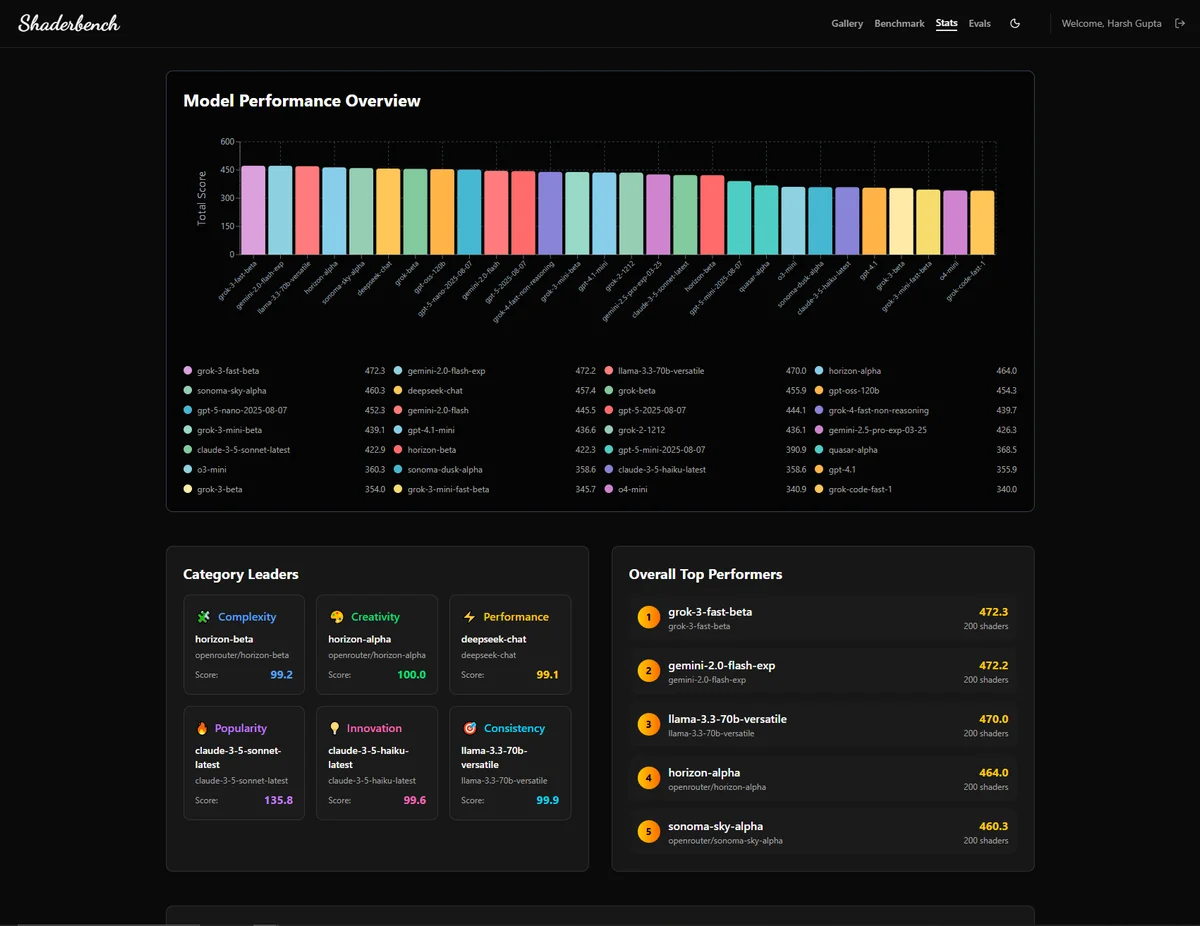Click the Innovation light bulb icon
The width and height of the screenshot is (1200, 926).
coord(336,728)
